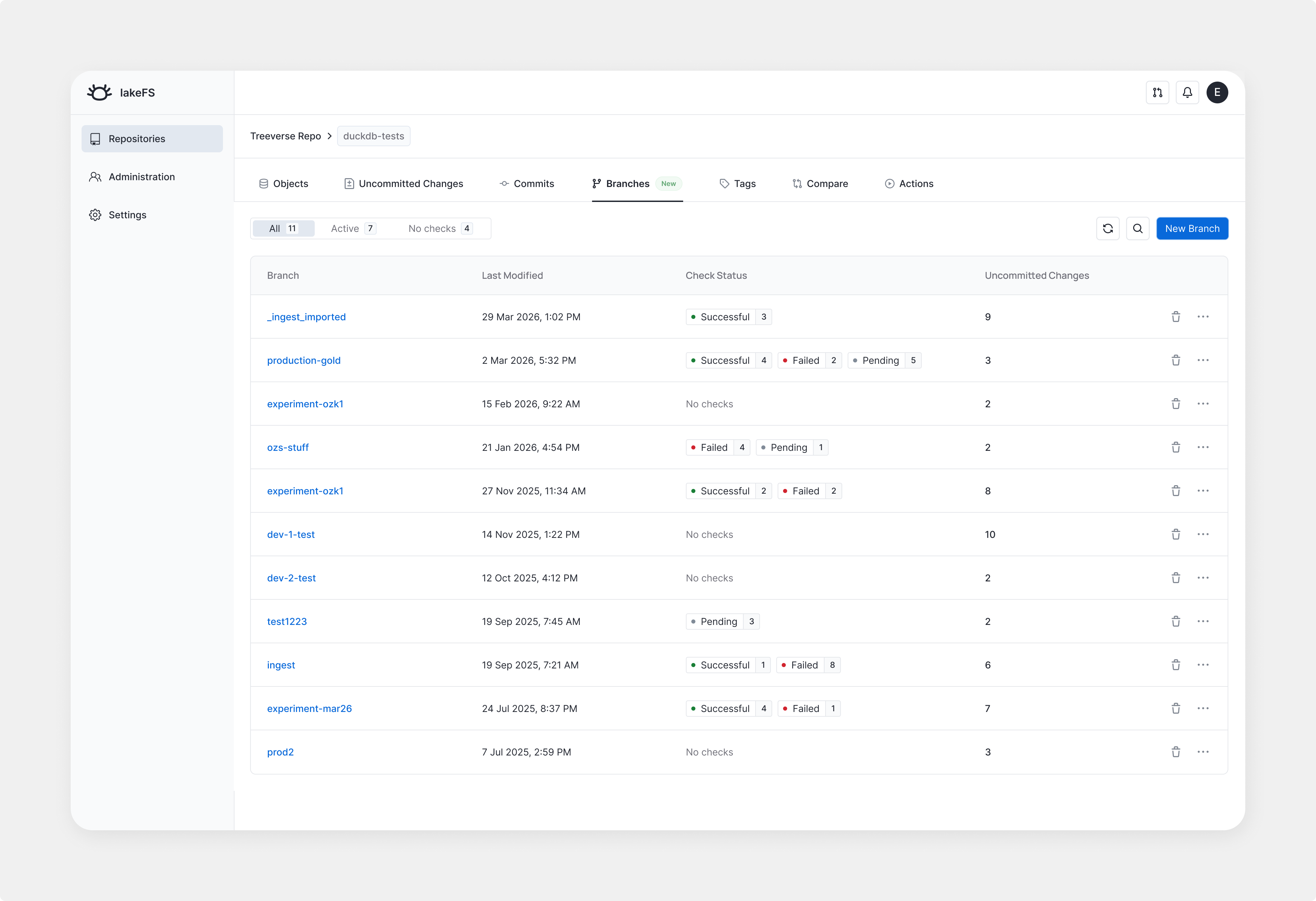This screenshot has width=1316, height=901.
Task: Open the branch search icon
Action: point(1138,229)
